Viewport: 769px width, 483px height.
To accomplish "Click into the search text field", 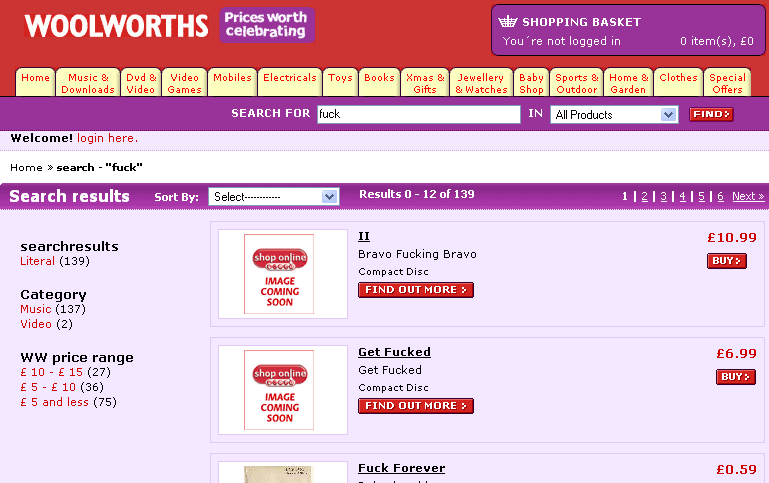I will pos(417,114).
